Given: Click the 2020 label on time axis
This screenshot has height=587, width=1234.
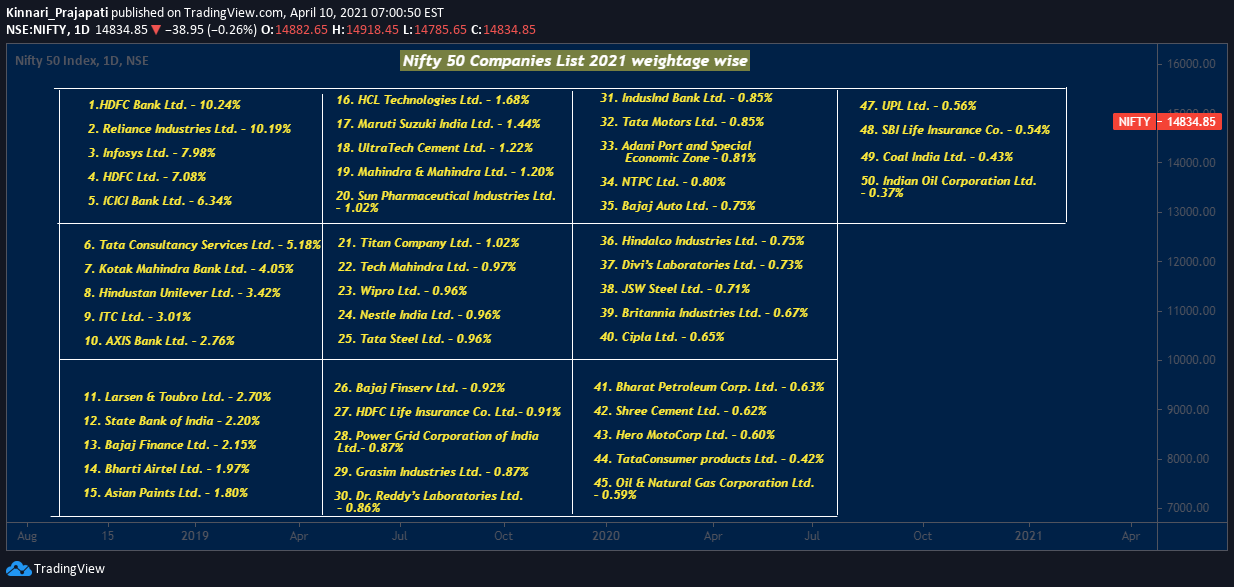Looking at the screenshot, I should click(607, 535).
